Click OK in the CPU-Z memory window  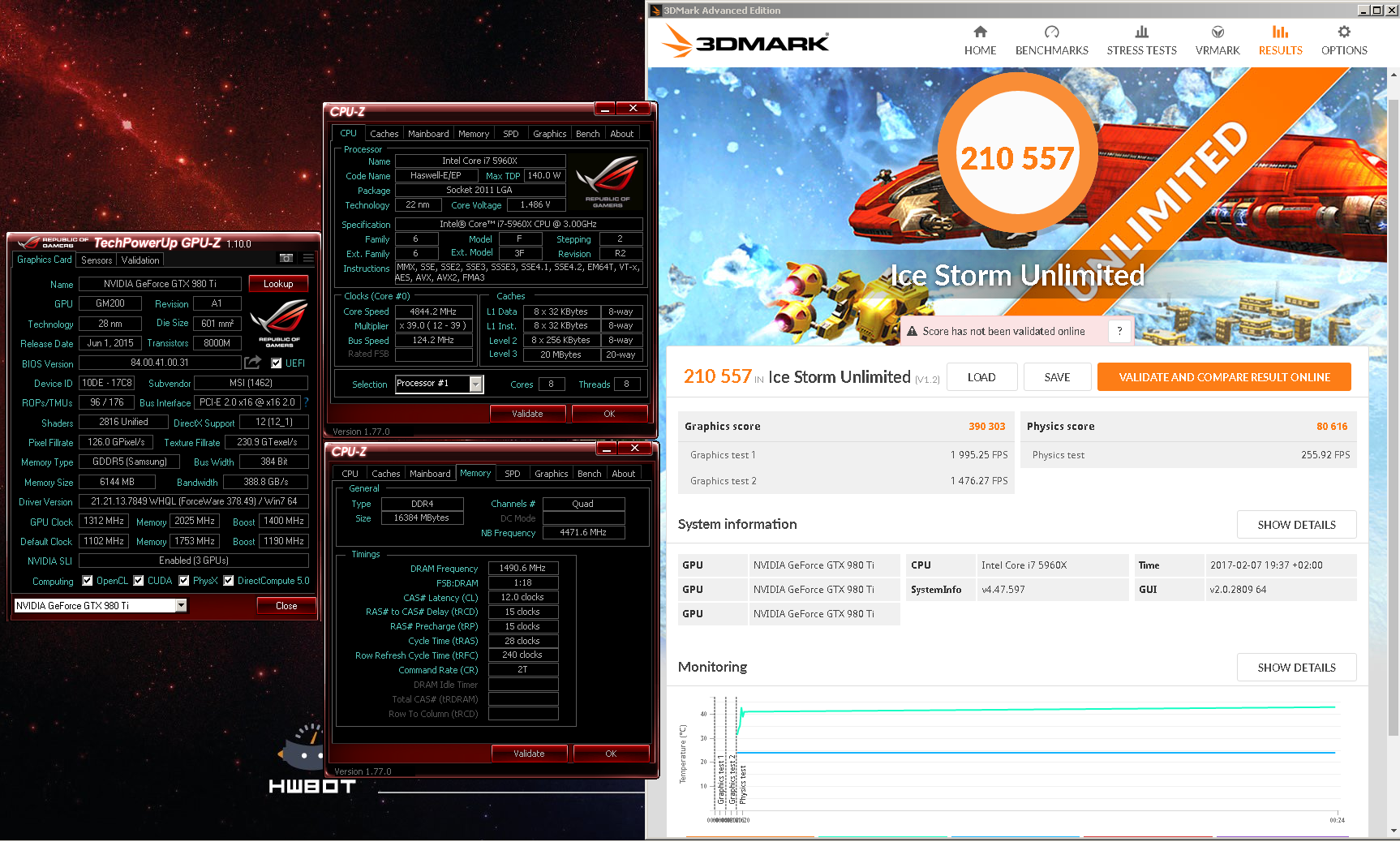click(611, 754)
